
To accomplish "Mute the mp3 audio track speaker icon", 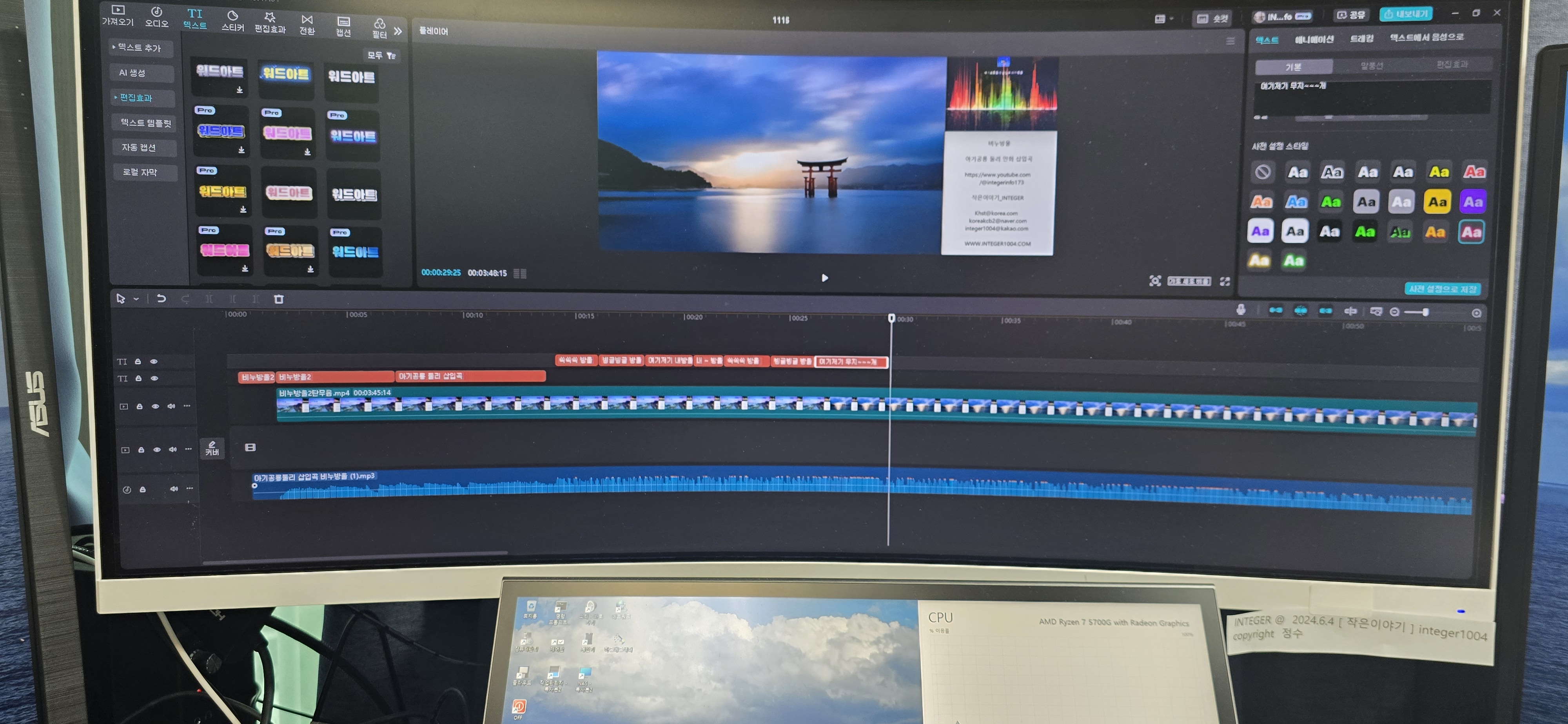I will point(174,489).
